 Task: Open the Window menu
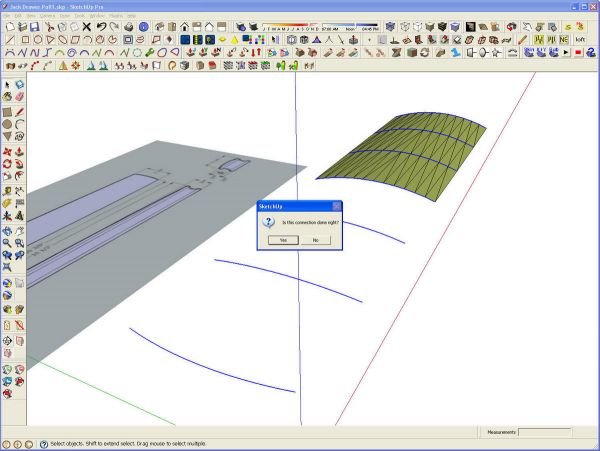pos(97,16)
